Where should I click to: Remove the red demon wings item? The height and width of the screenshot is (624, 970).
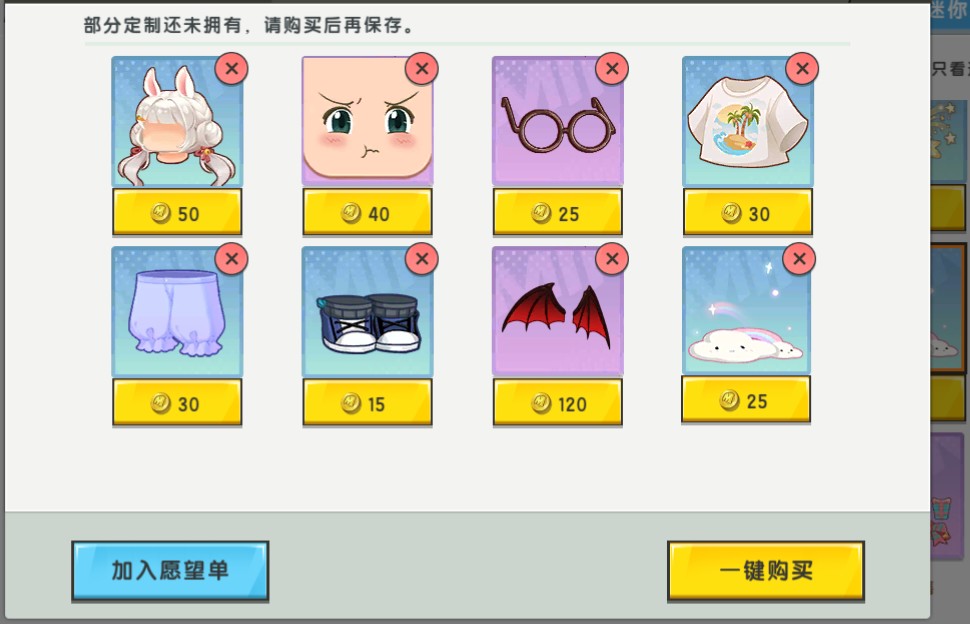(x=612, y=259)
